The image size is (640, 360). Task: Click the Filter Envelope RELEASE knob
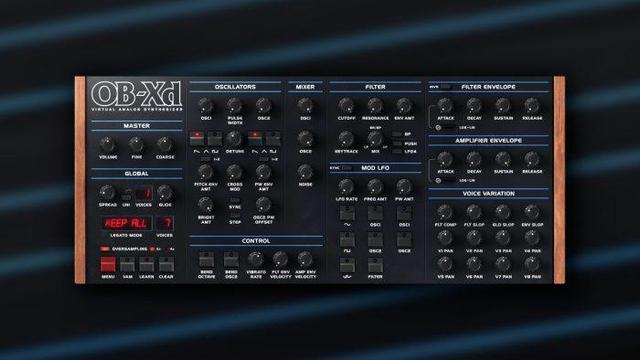532,106
